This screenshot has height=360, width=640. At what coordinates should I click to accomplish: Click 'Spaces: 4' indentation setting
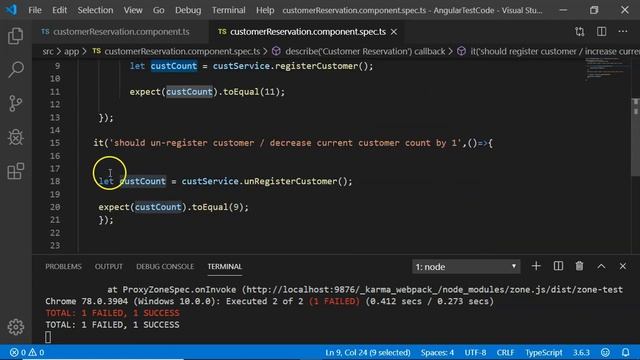coord(437,352)
